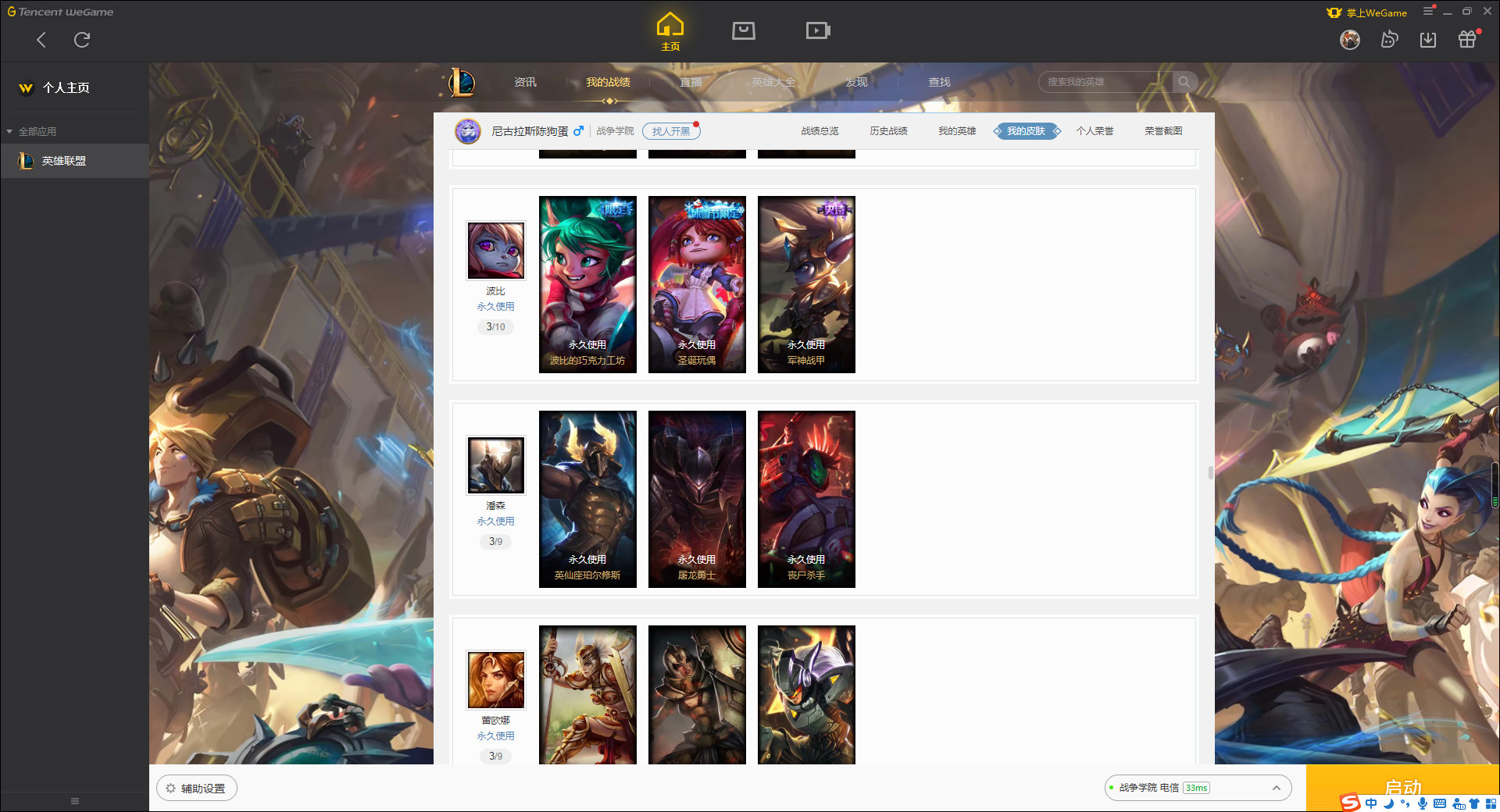Open the 查找 tab
The image size is (1500, 812).
click(x=939, y=82)
